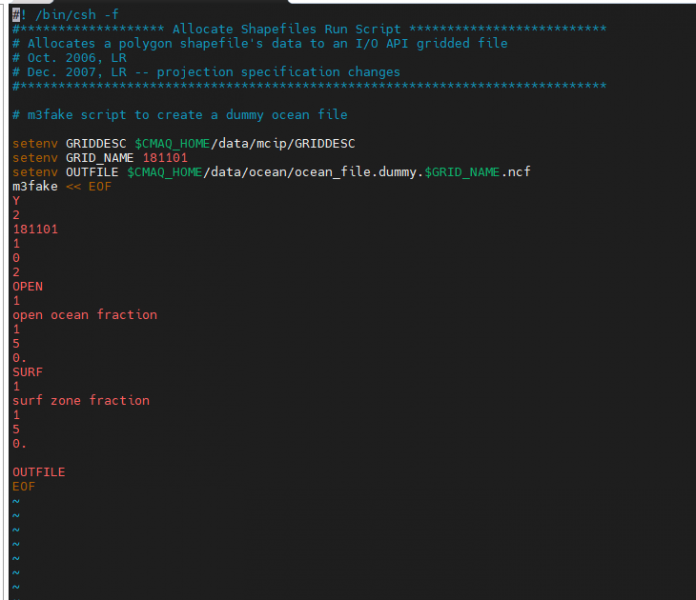Viewport: 696px width, 600px height.
Task: Click the green $GRID_NAME variable before .ncf
Action: (462, 172)
